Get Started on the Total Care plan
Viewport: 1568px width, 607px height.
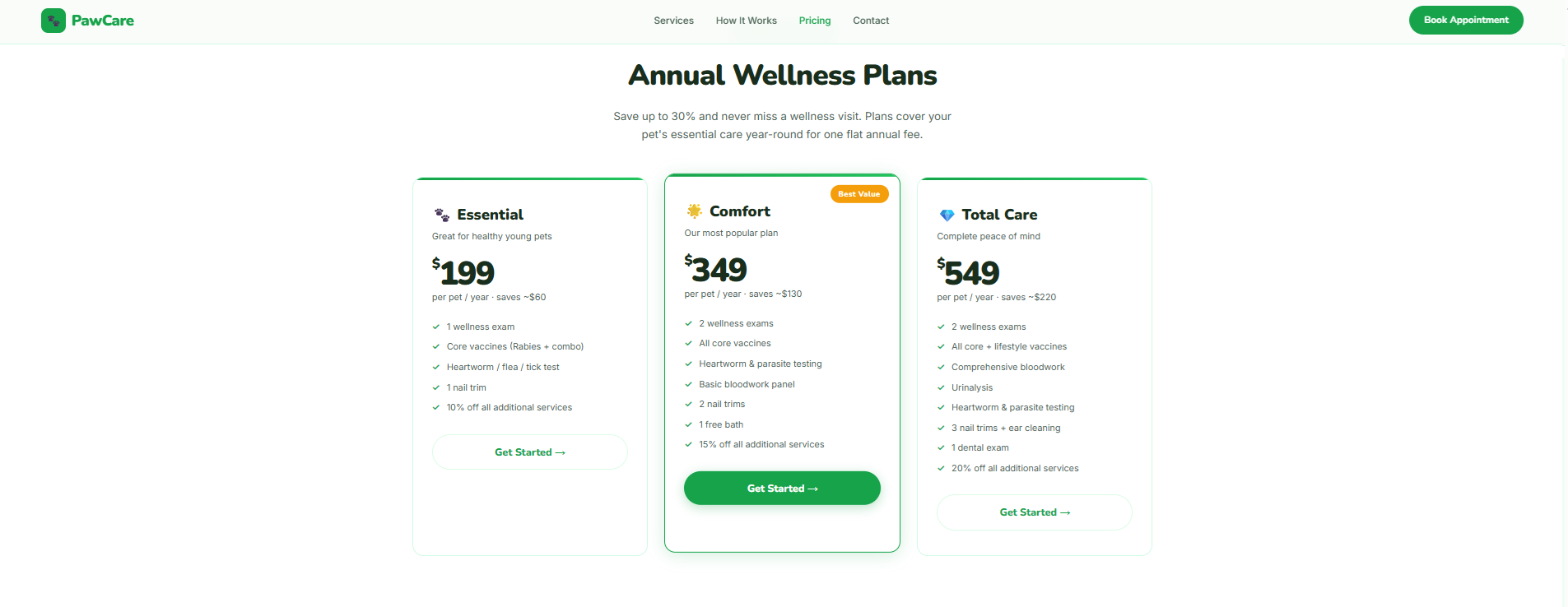click(x=1034, y=512)
